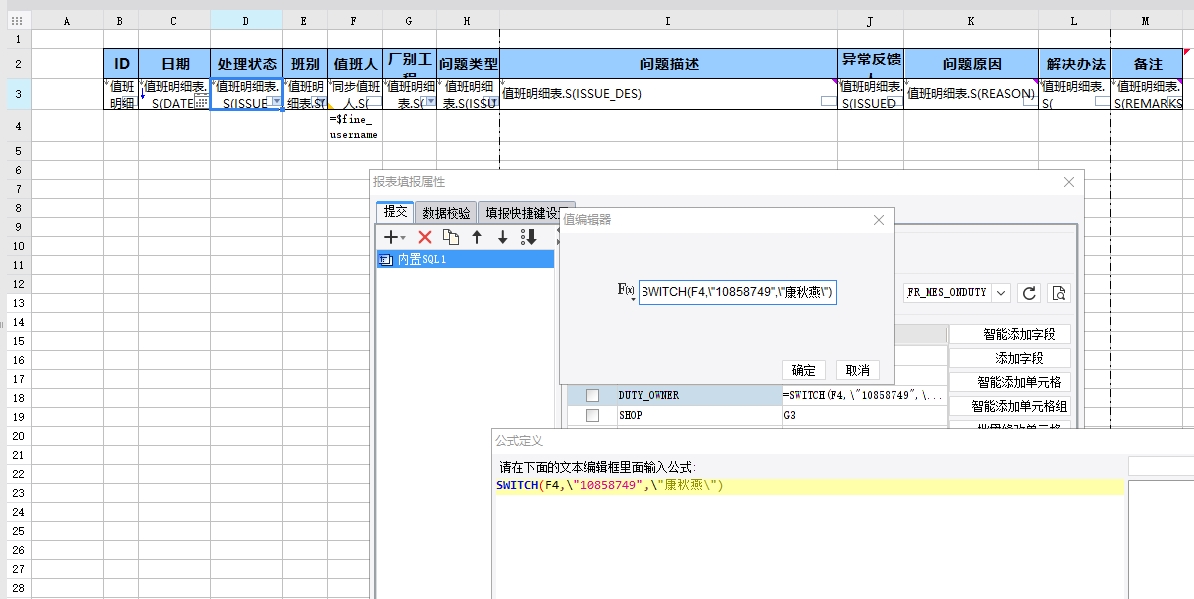Screen dimensions: 1194x599
Task: Open dropdown arrow in cell D3
Action: pos(277,102)
